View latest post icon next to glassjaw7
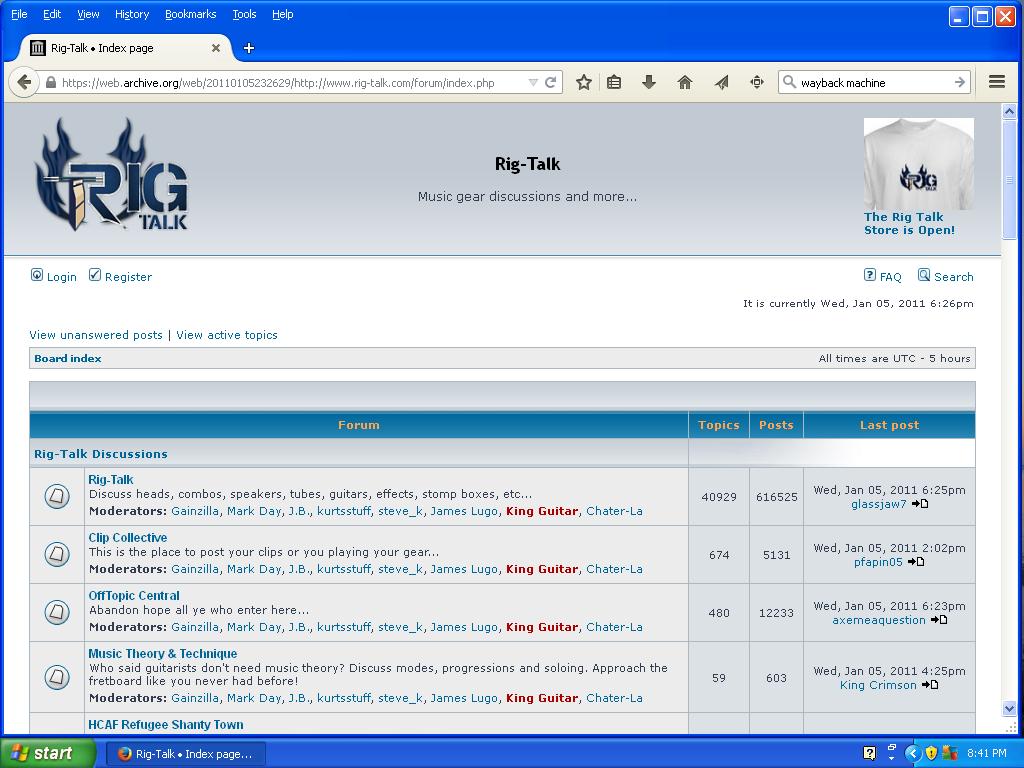 (x=920, y=504)
